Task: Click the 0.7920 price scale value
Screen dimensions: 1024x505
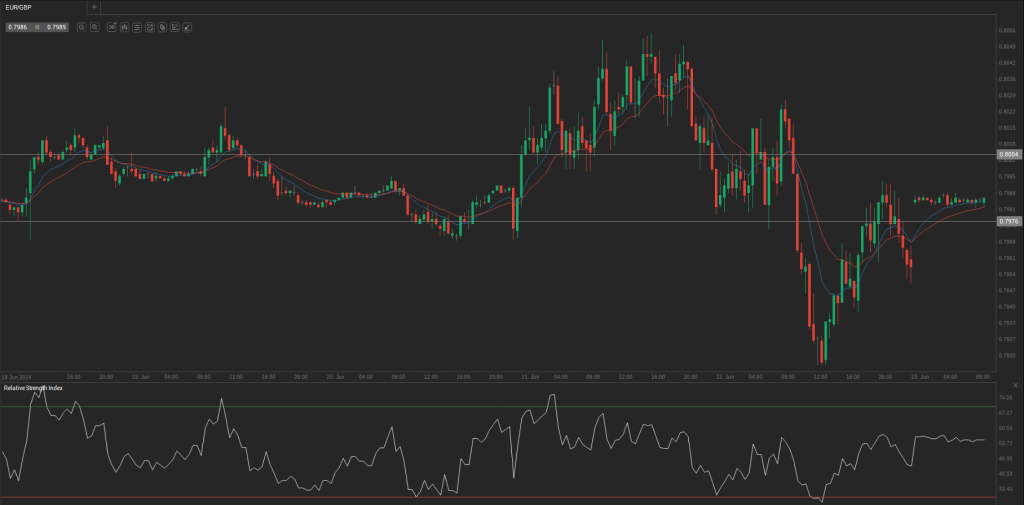Action: 1008,355
